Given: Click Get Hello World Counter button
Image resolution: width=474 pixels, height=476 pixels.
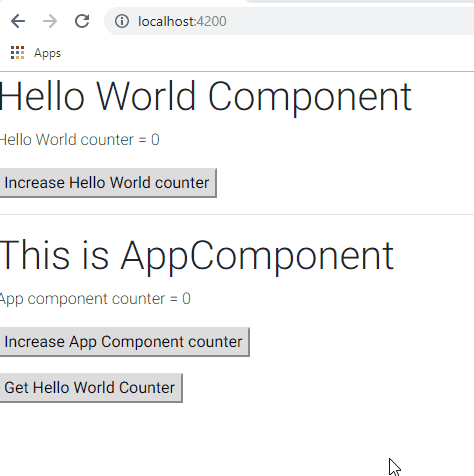Looking at the screenshot, I should pyautogui.click(x=91, y=388).
